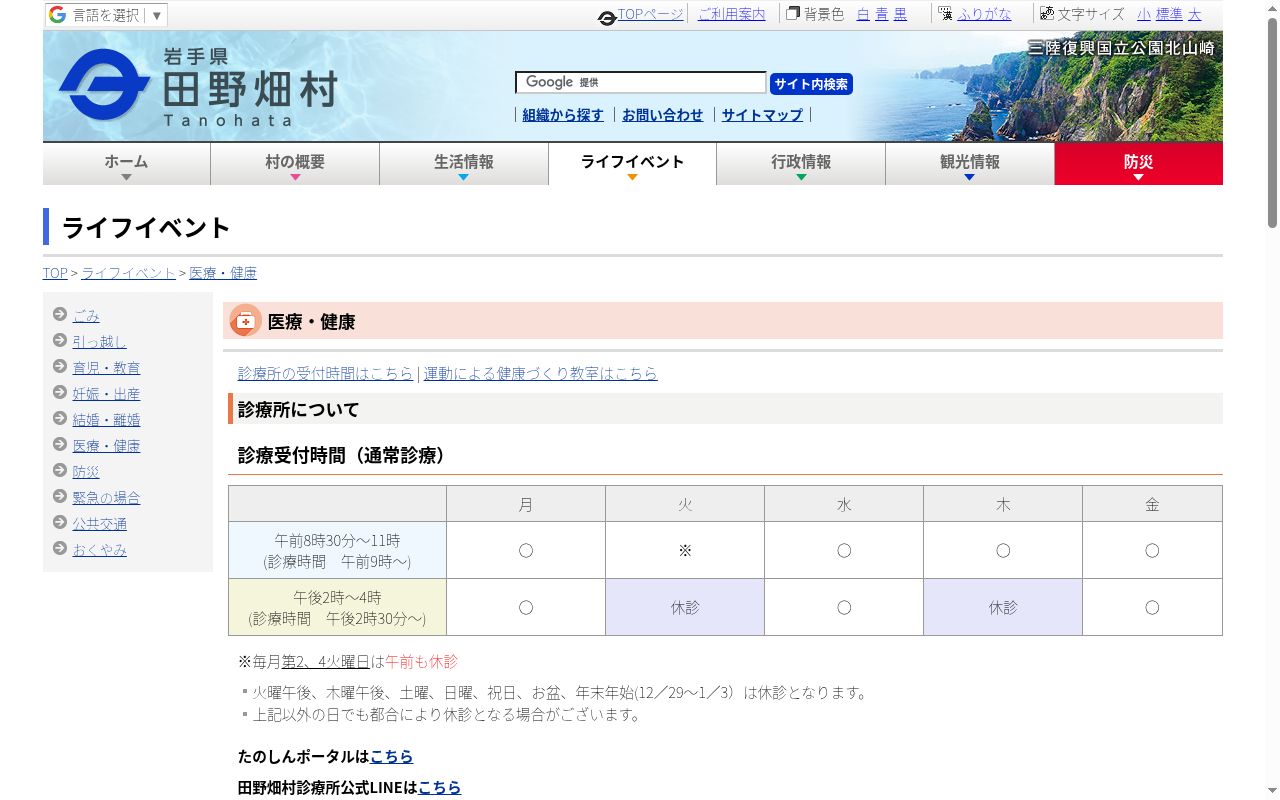Screen dimensions: 1280x800
Task: Click the 背景色 window icon
Action: [793, 14]
